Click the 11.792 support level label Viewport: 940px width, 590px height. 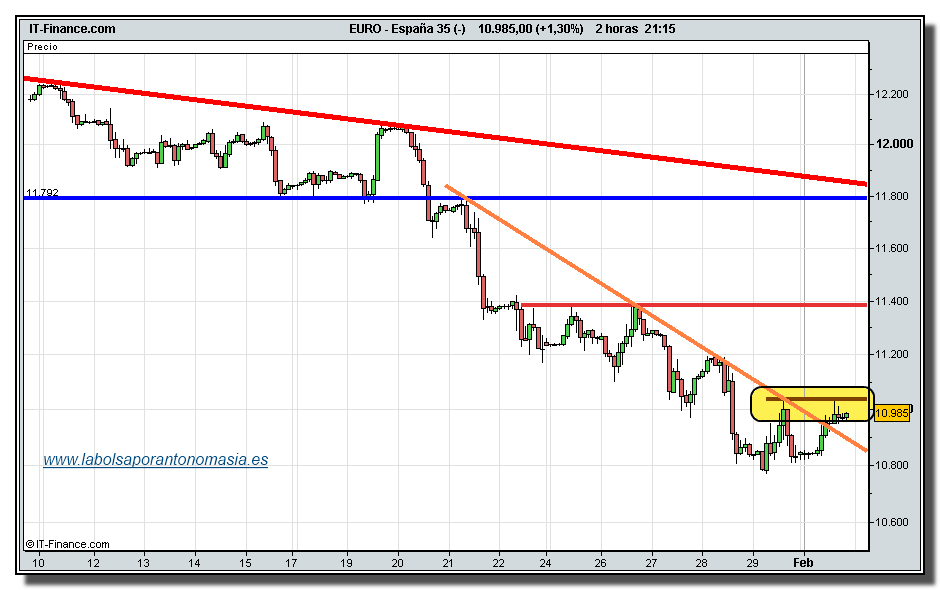[x=42, y=192]
